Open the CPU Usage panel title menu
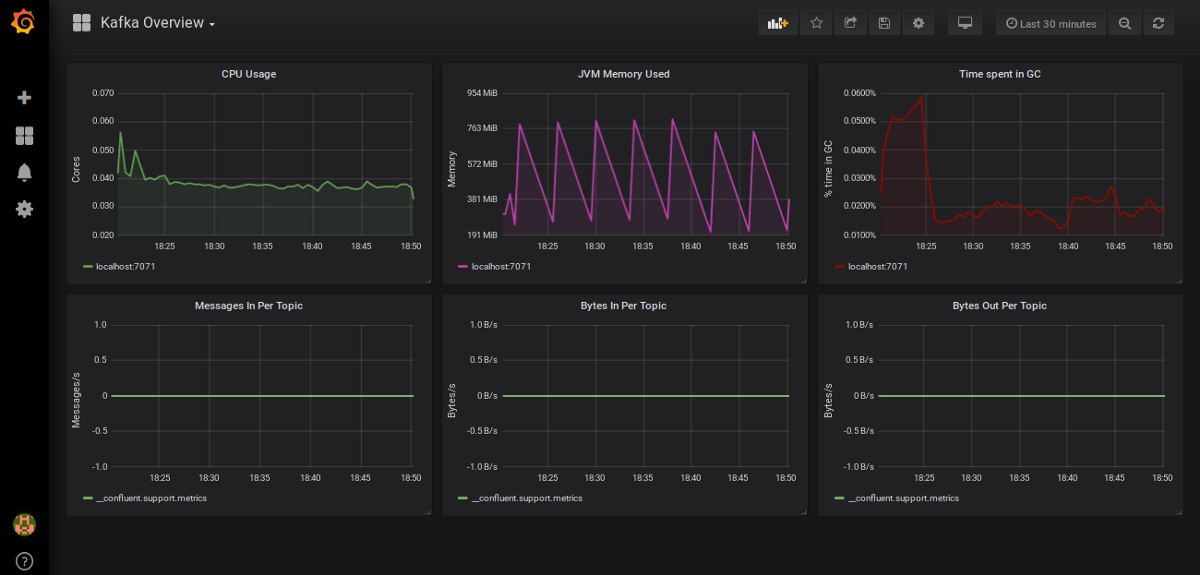This screenshot has height=575, width=1200. click(249, 74)
